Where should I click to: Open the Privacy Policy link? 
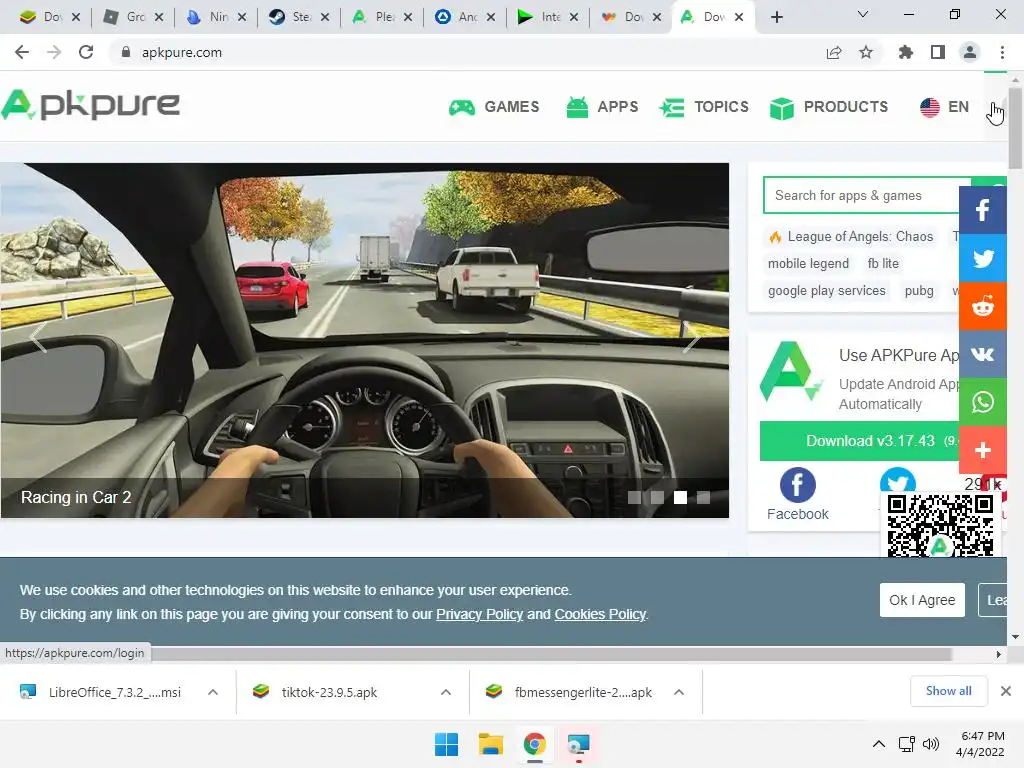tap(479, 615)
